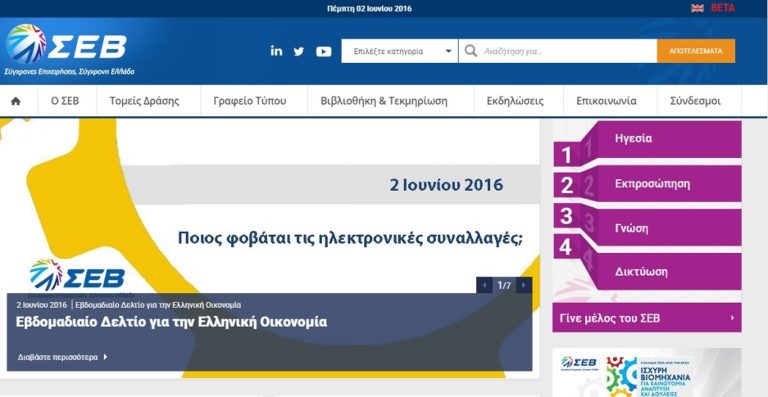Image resolution: width=768 pixels, height=397 pixels.
Task: Open the Γραφείο Τύπου menu
Action: tap(250, 101)
